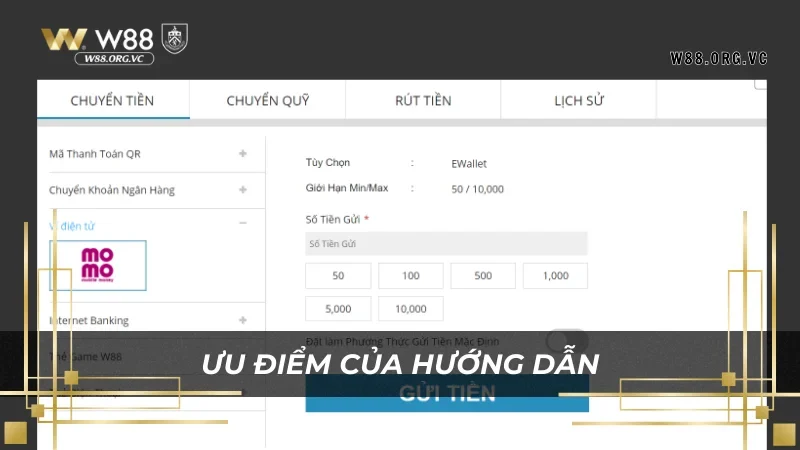Select Chuyển Khoản Ngân Hàng text

[x=112, y=190]
